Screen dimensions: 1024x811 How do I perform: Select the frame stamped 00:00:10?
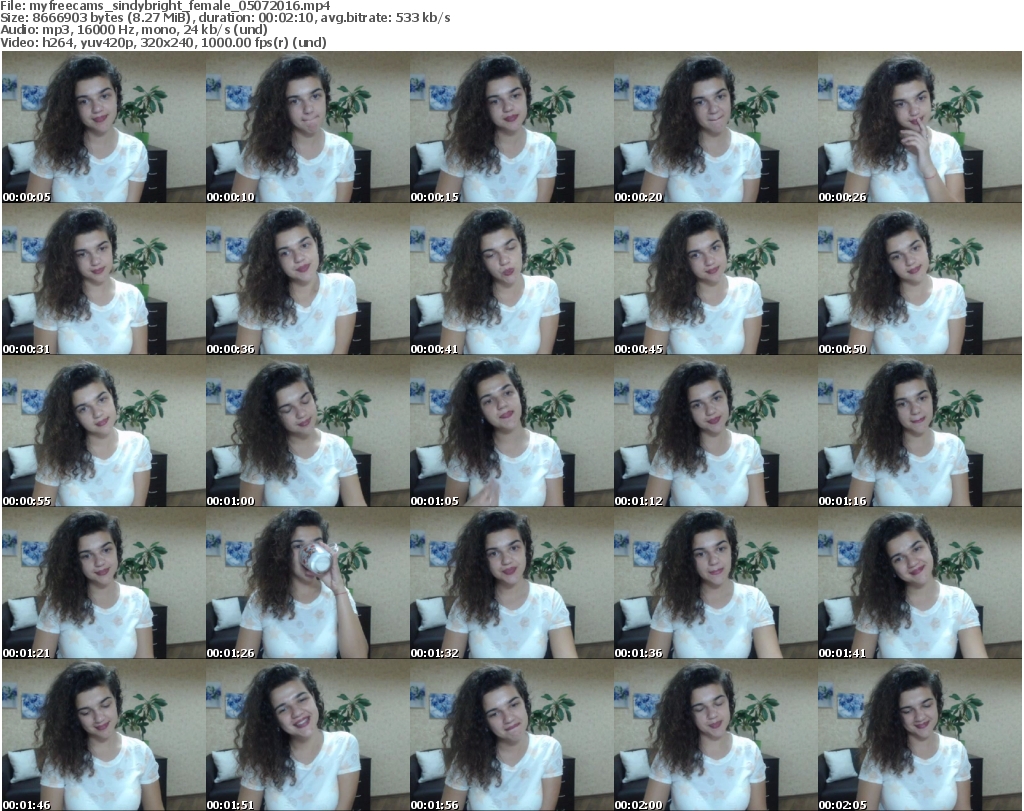click(x=308, y=127)
